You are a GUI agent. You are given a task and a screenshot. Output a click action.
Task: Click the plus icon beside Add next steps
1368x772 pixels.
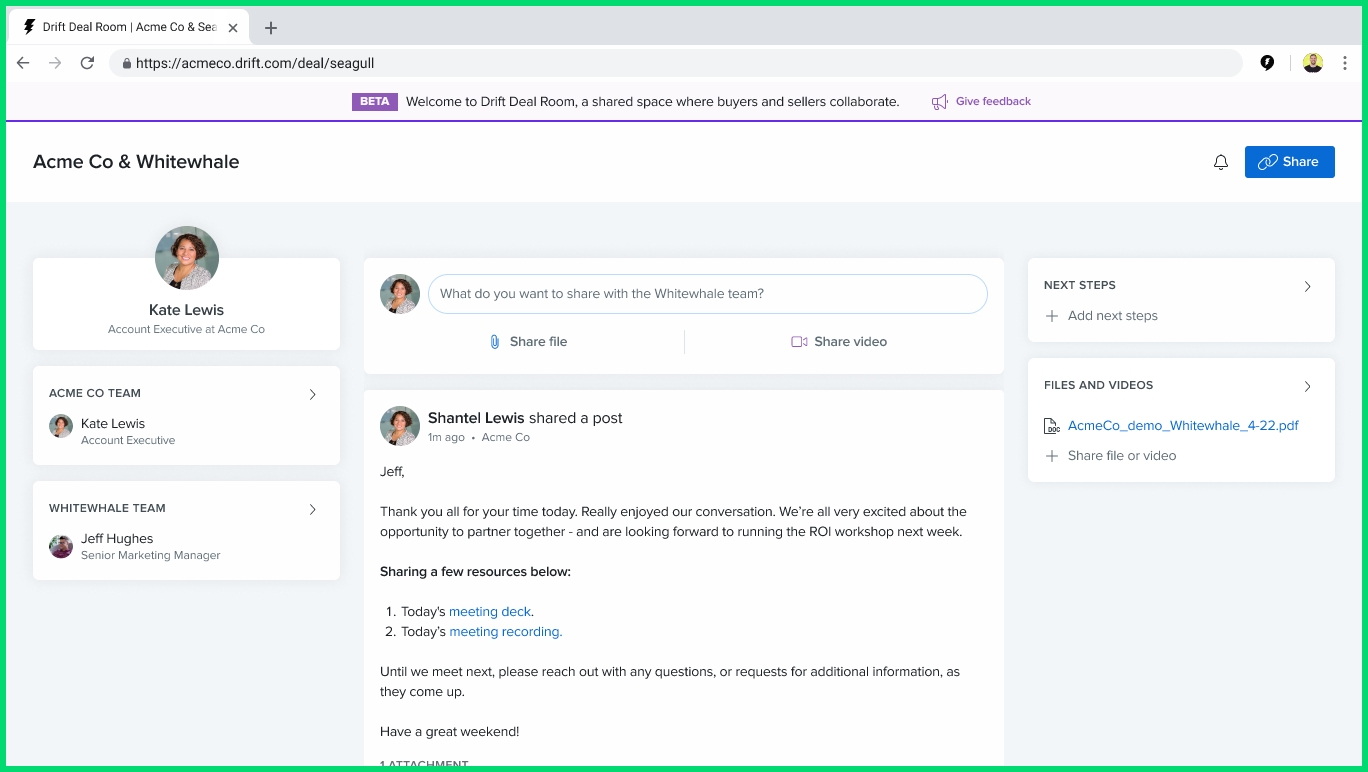point(1052,316)
